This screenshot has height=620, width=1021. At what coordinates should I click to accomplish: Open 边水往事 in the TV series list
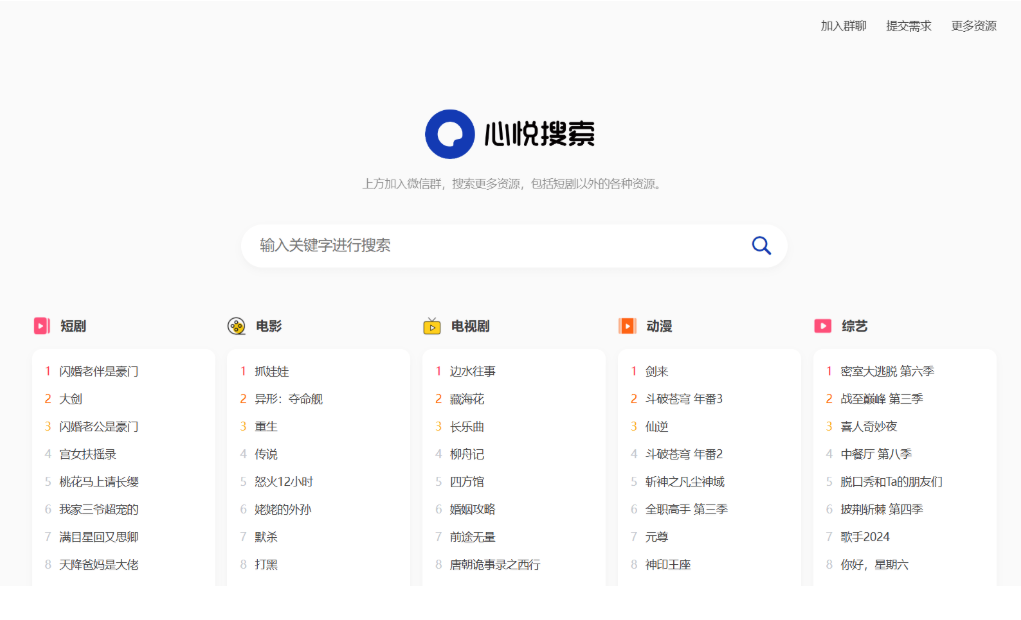pyautogui.click(x=473, y=371)
